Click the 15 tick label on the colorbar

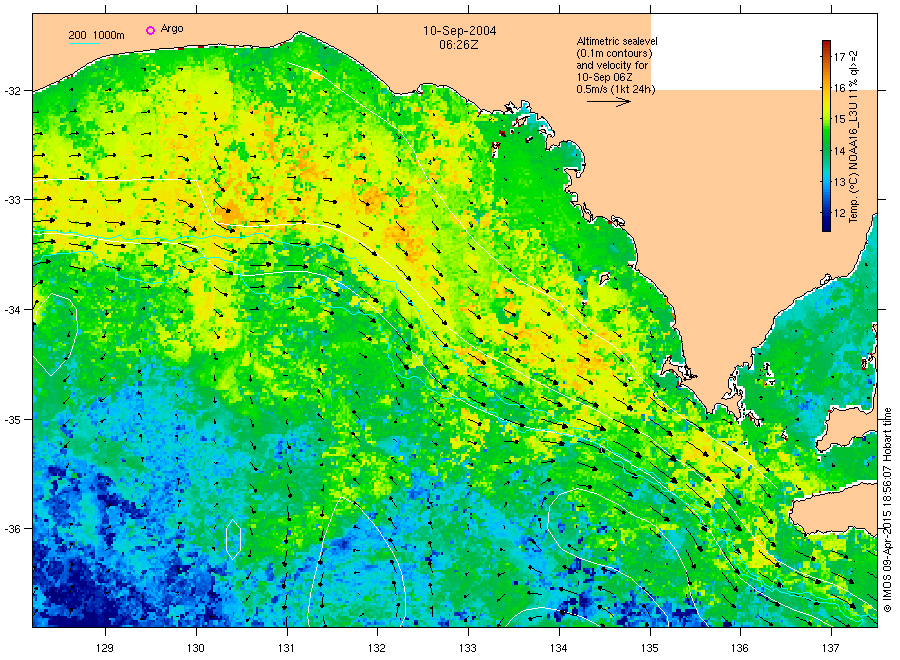coord(840,119)
